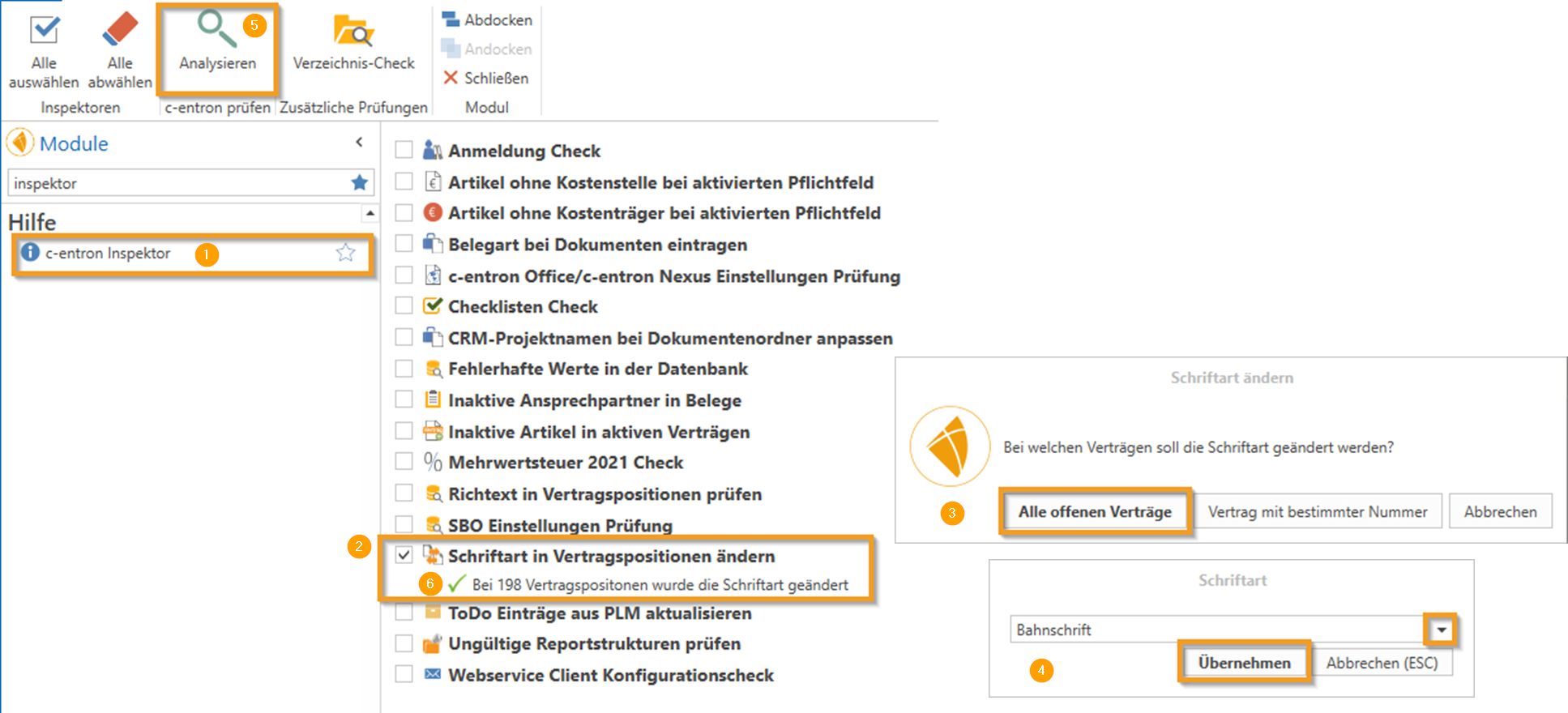Image resolution: width=1568 pixels, height=713 pixels.
Task: Click the Abdocken icon
Action: pos(451,19)
